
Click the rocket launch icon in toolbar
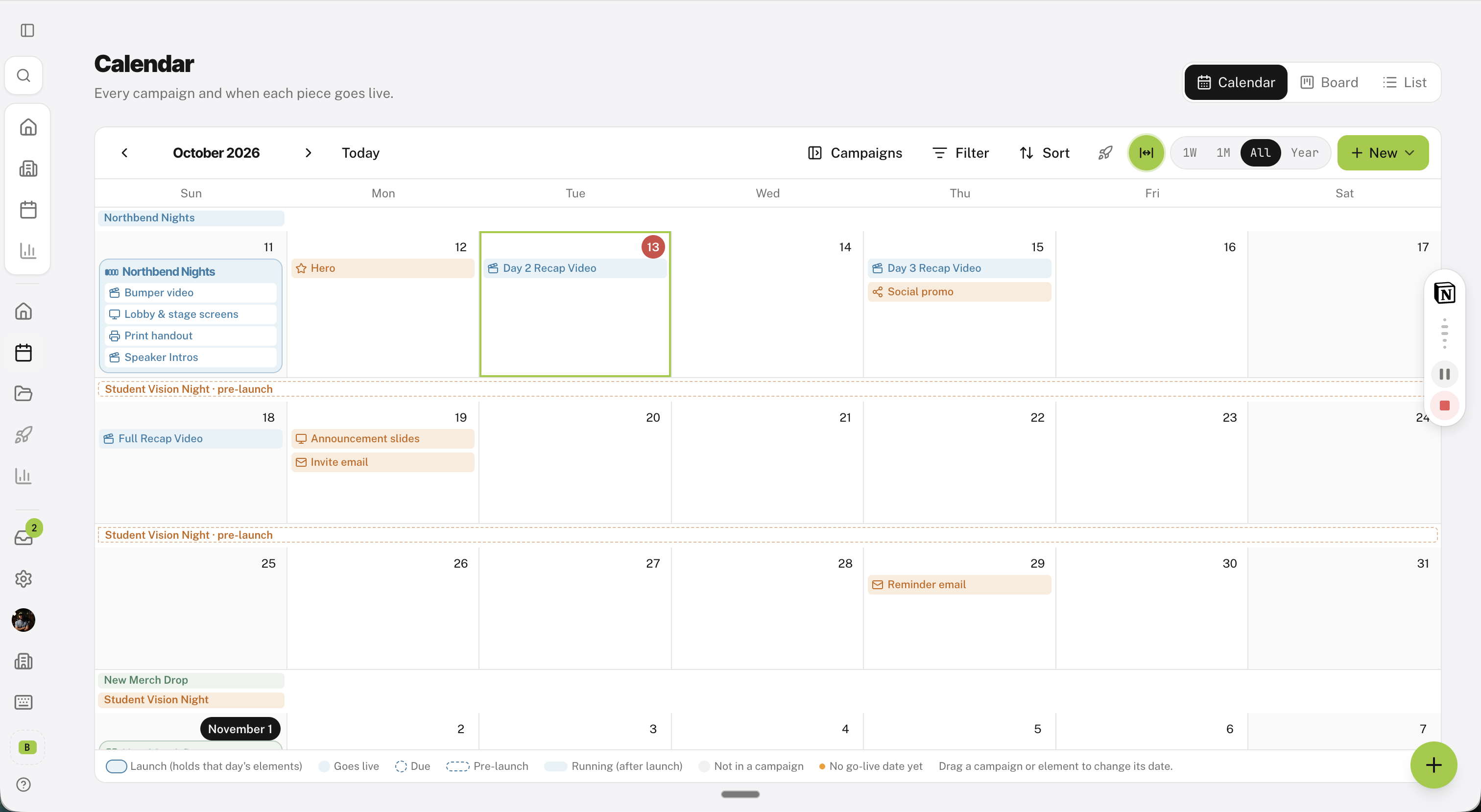tap(1105, 153)
